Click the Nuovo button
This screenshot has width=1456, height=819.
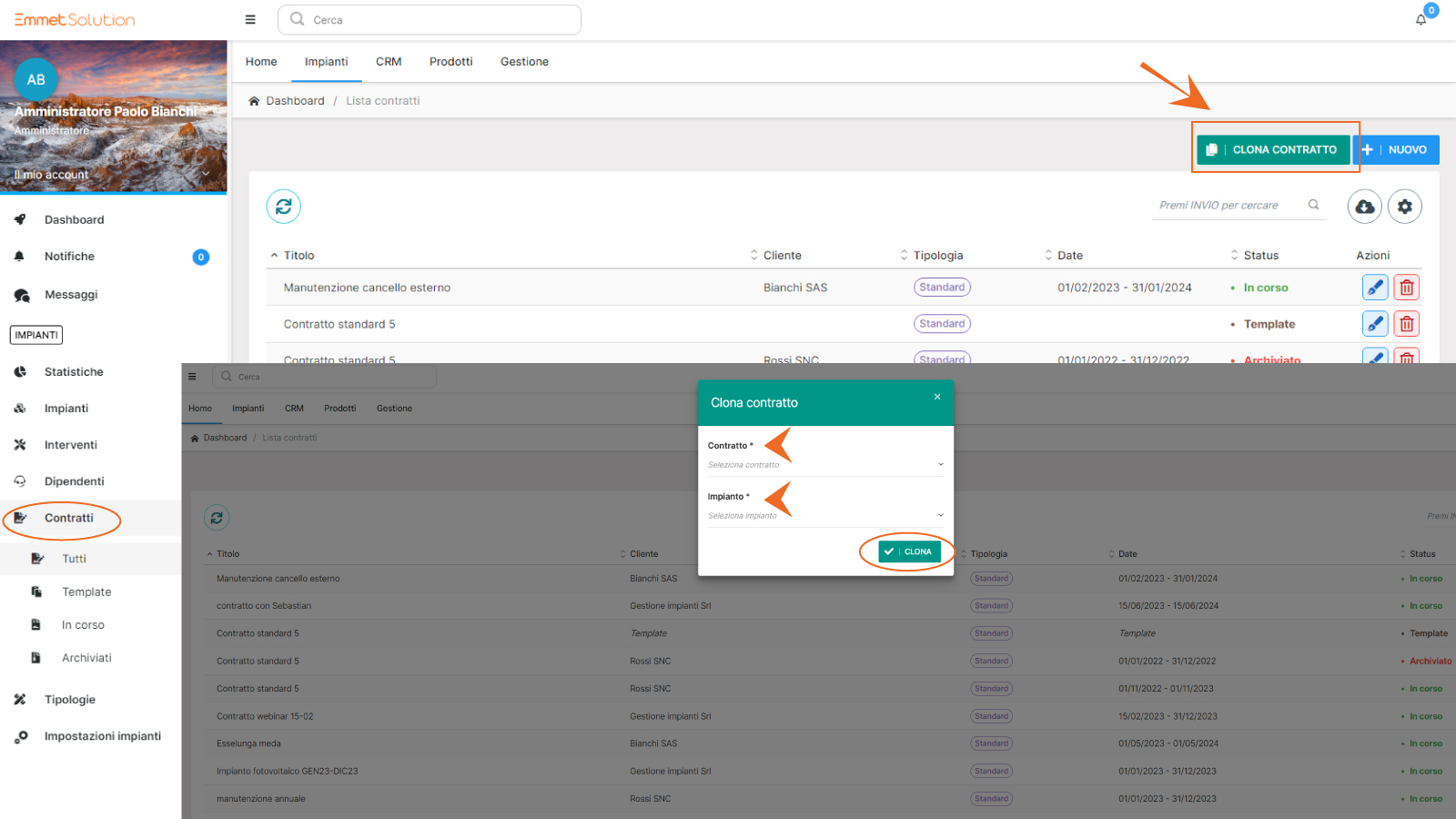pos(1399,150)
